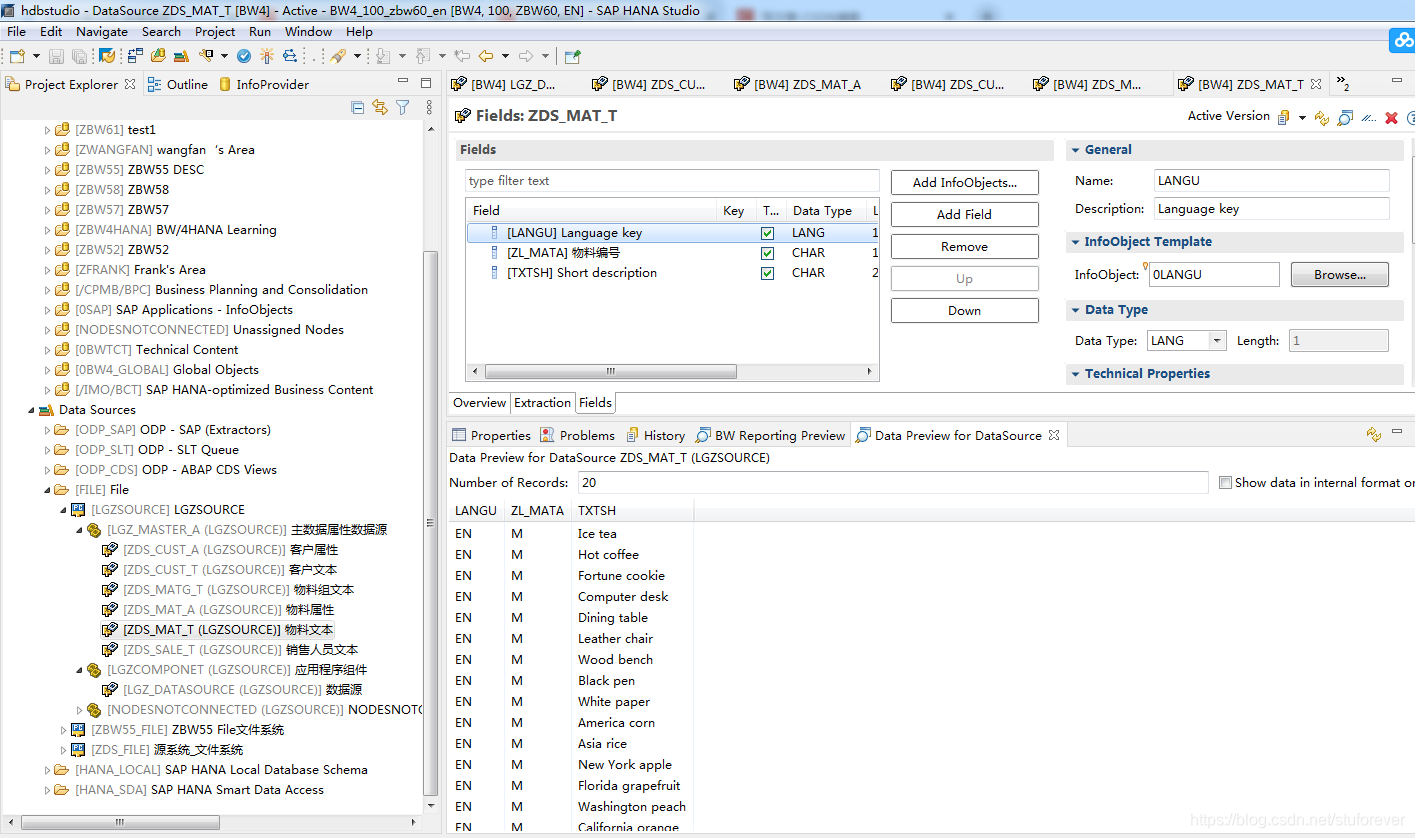Open Project Explorer view menu dots
This screenshot has height=838, width=1415.
(428, 107)
